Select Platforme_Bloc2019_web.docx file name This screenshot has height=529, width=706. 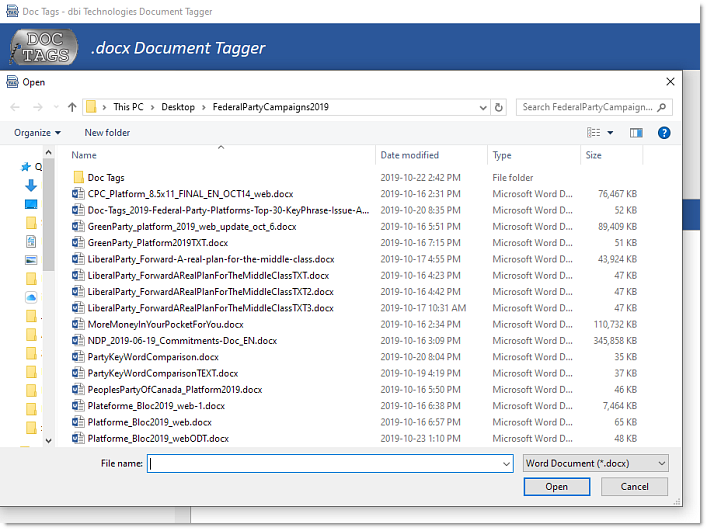click(x=149, y=422)
